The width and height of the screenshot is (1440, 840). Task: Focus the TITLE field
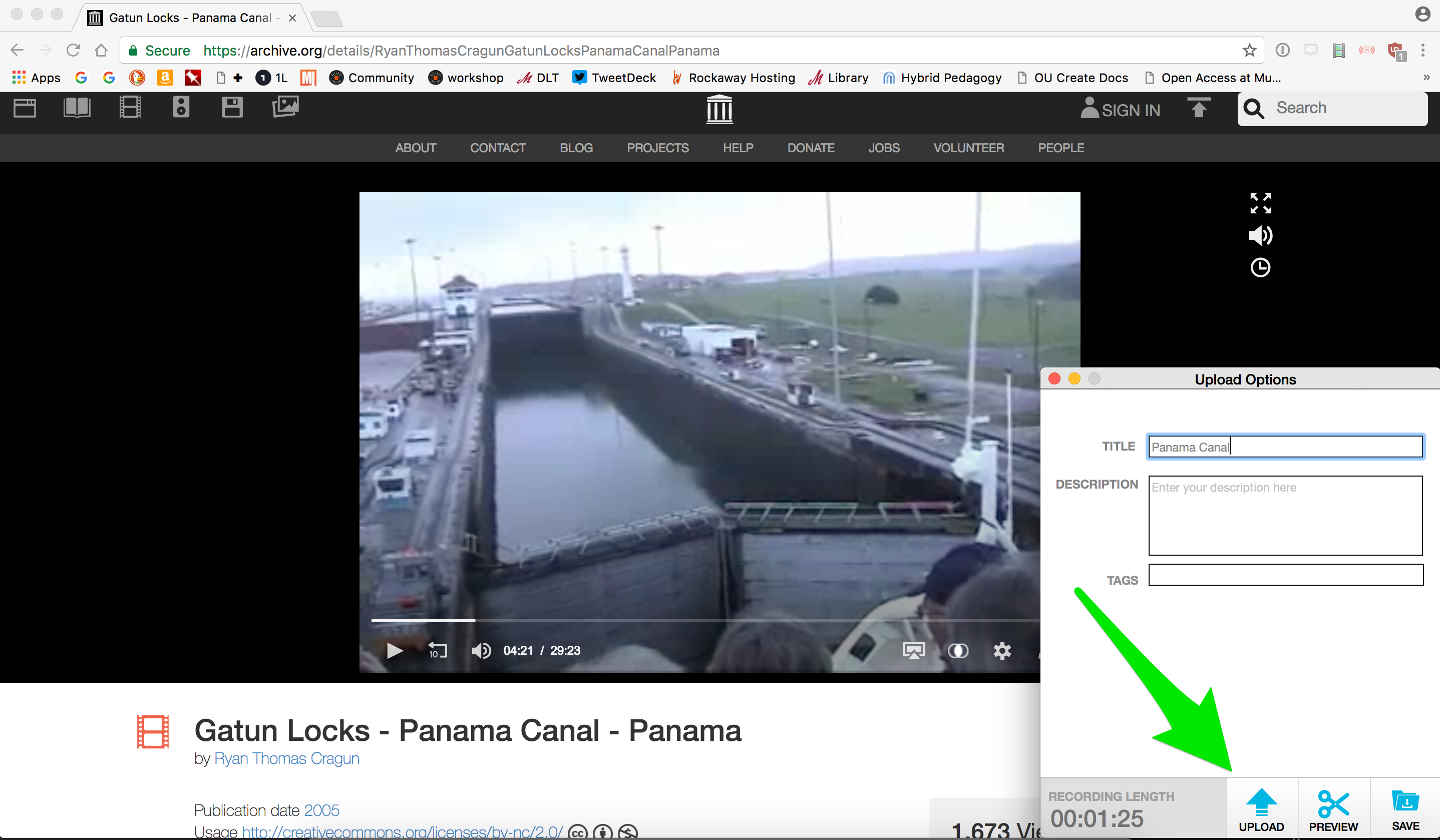pyautogui.click(x=1285, y=447)
